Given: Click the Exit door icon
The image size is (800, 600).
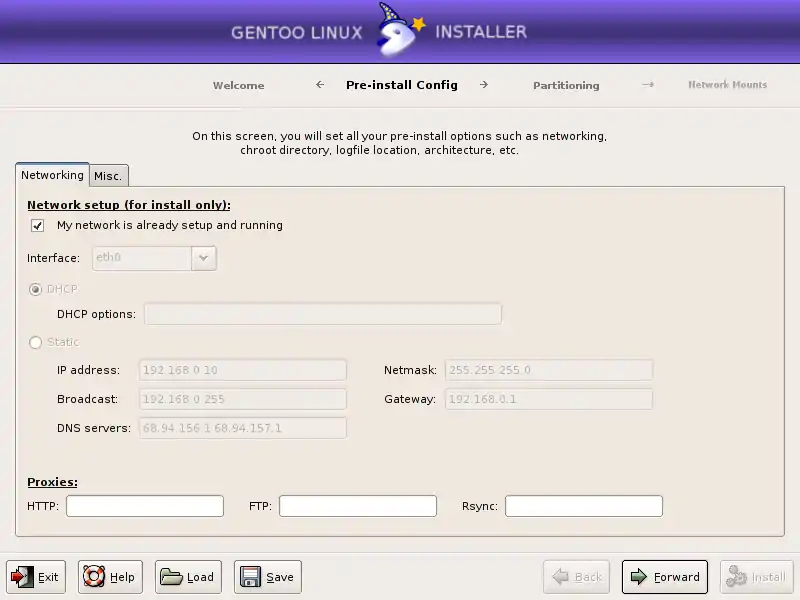Looking at the screenshot, I should 22,577.
